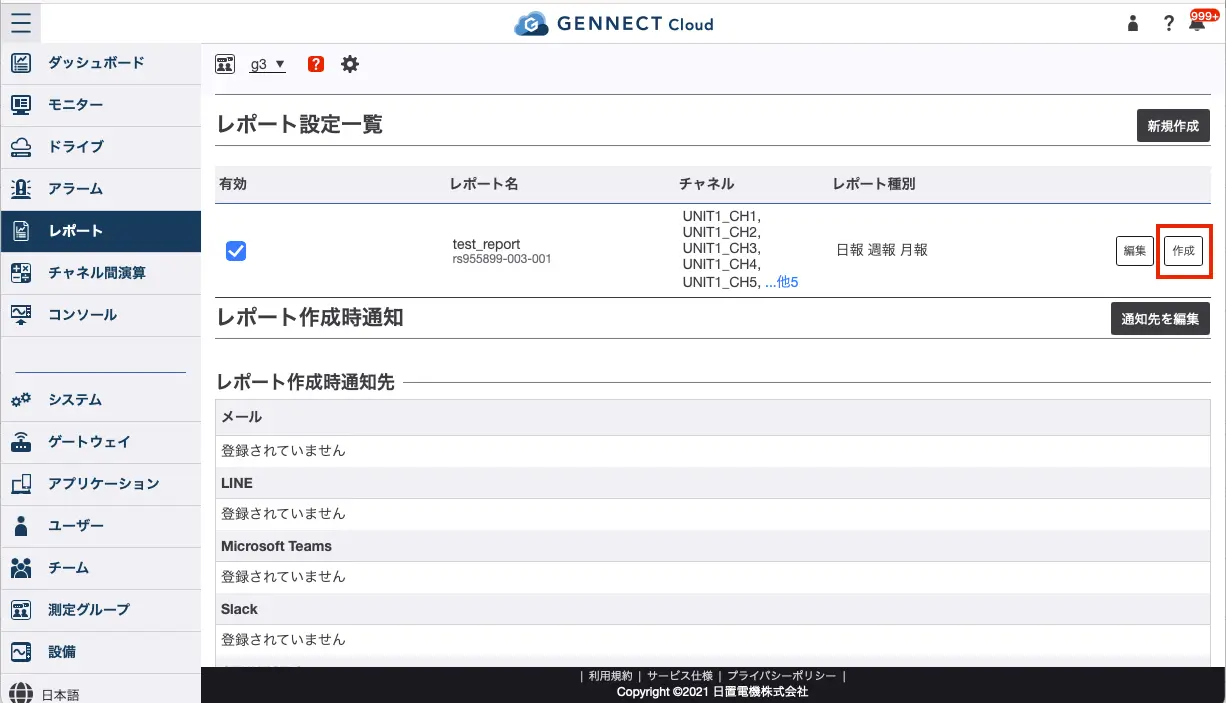Click the globe language icon
This screenshot has height=703, width=1226.
click(21, 693)
